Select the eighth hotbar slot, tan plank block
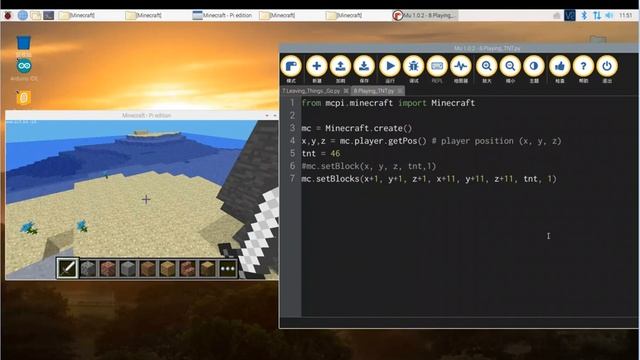Image resolution: width=640 pixels, height=360 pixels. point(207,268)
